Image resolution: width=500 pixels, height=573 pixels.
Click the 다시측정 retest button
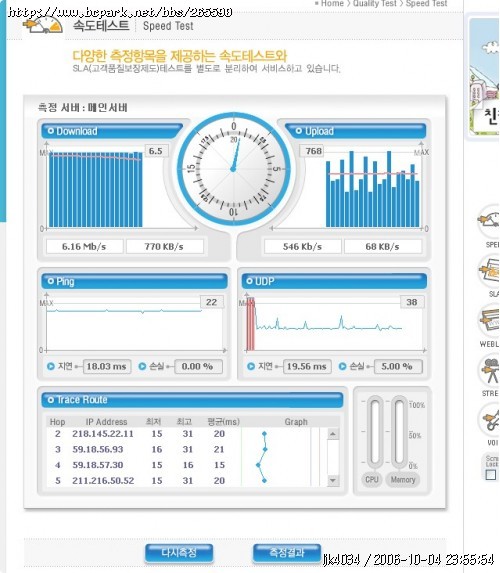pyautogui.click(x=179, y=553)
